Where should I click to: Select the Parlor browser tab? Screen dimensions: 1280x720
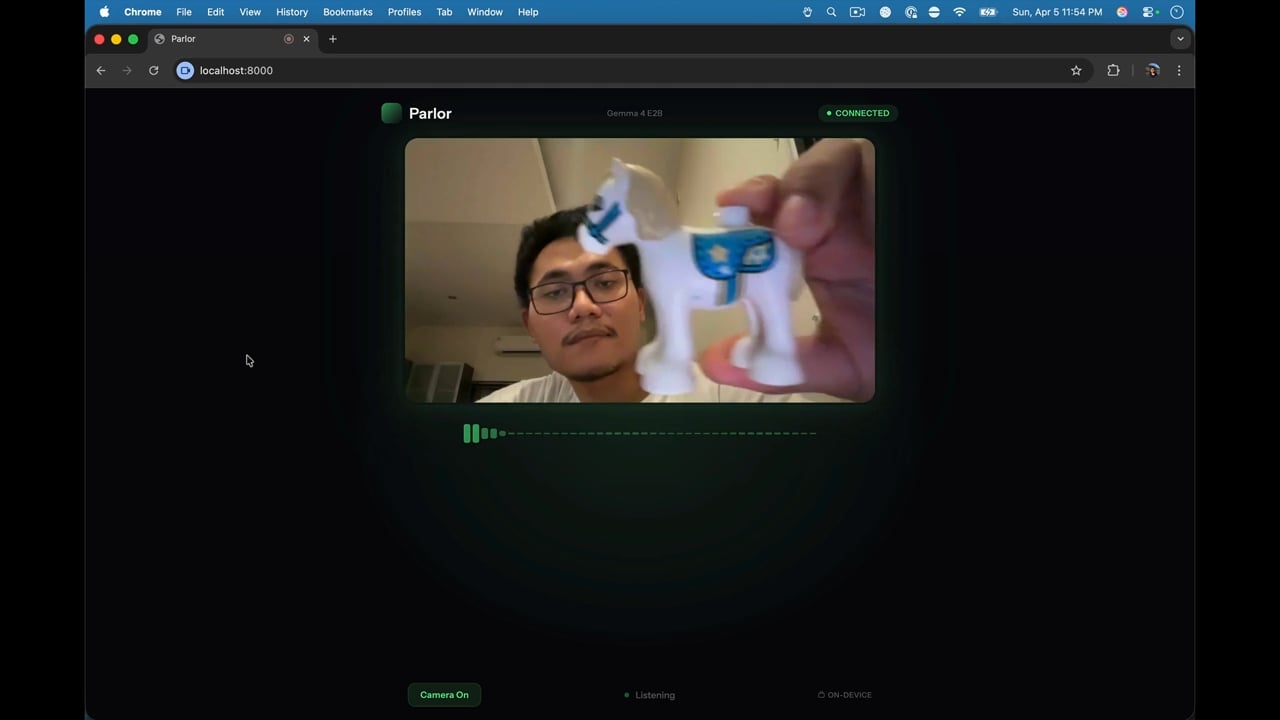(234, 39)
